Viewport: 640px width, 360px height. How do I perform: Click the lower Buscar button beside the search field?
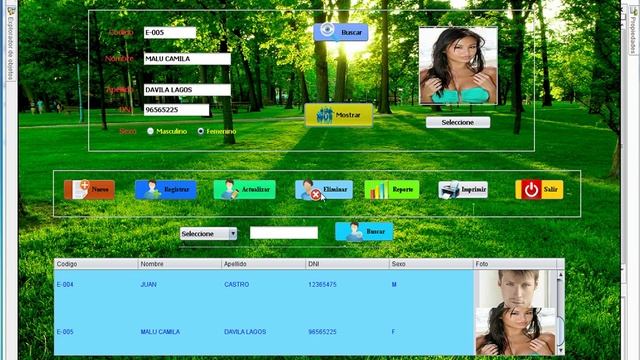click(364, 231)
